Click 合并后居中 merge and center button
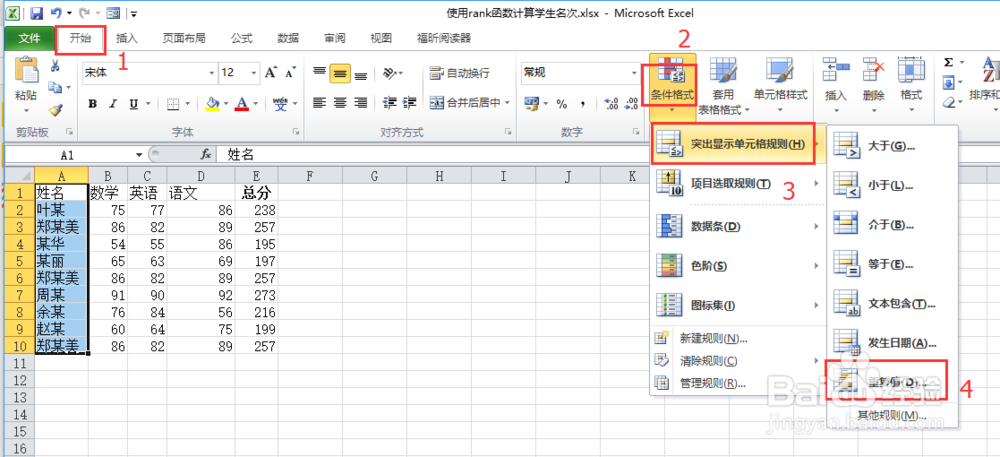 [x=466, y=102]
